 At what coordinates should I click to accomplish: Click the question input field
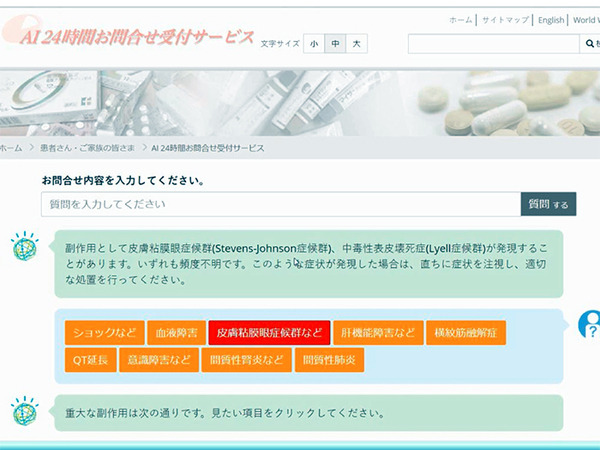click(x=280, y=204)
